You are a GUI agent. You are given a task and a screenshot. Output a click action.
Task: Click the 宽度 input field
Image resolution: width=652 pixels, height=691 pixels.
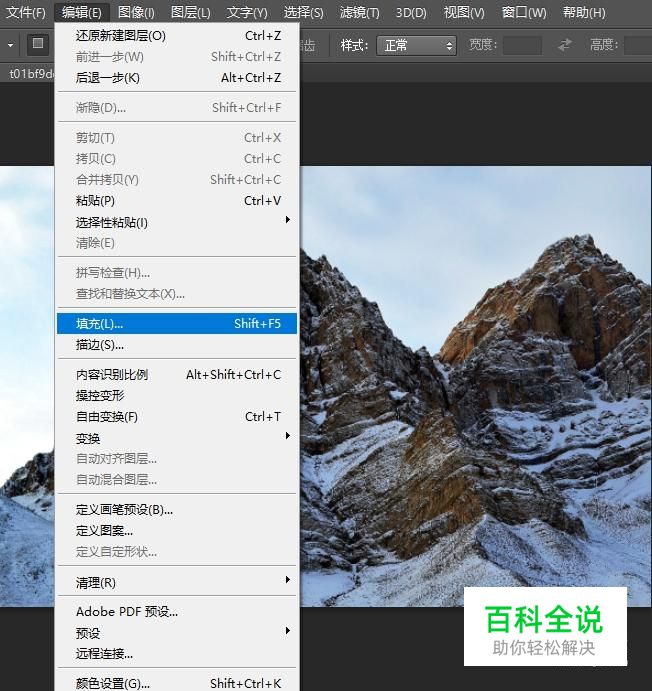tap(522, 45)
